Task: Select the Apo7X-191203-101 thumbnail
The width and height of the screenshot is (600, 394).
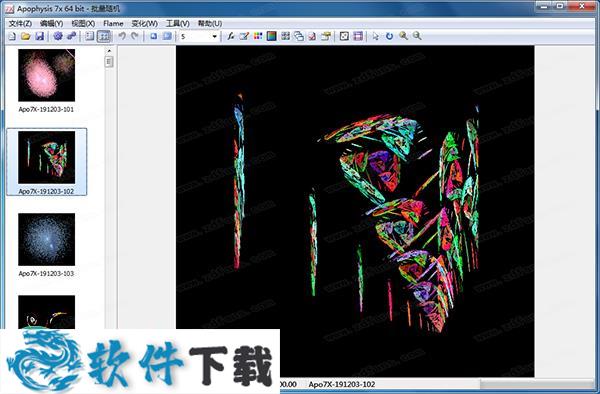Action: pos(46,80)
